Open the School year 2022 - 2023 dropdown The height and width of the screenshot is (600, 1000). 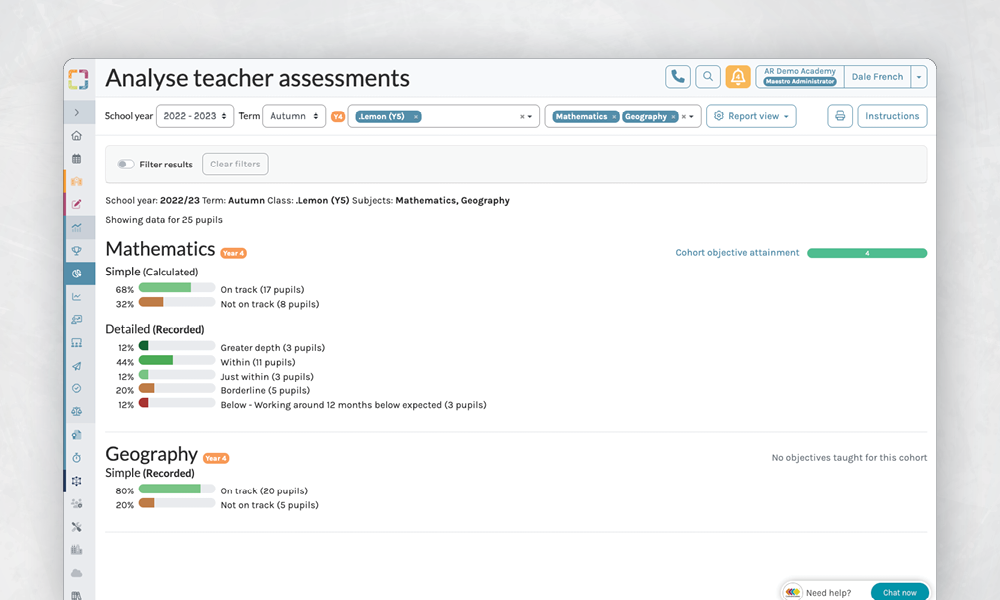click(x=196, y=116)
